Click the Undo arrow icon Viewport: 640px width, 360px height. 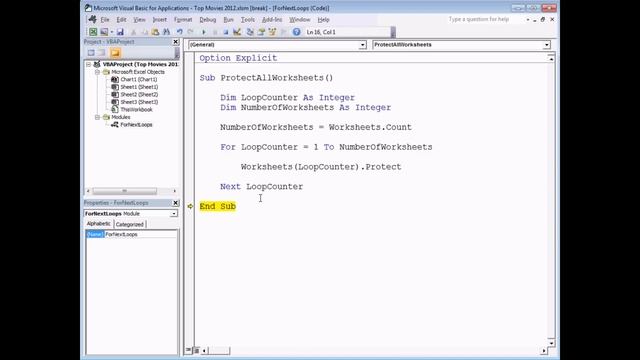coord(179,32)
